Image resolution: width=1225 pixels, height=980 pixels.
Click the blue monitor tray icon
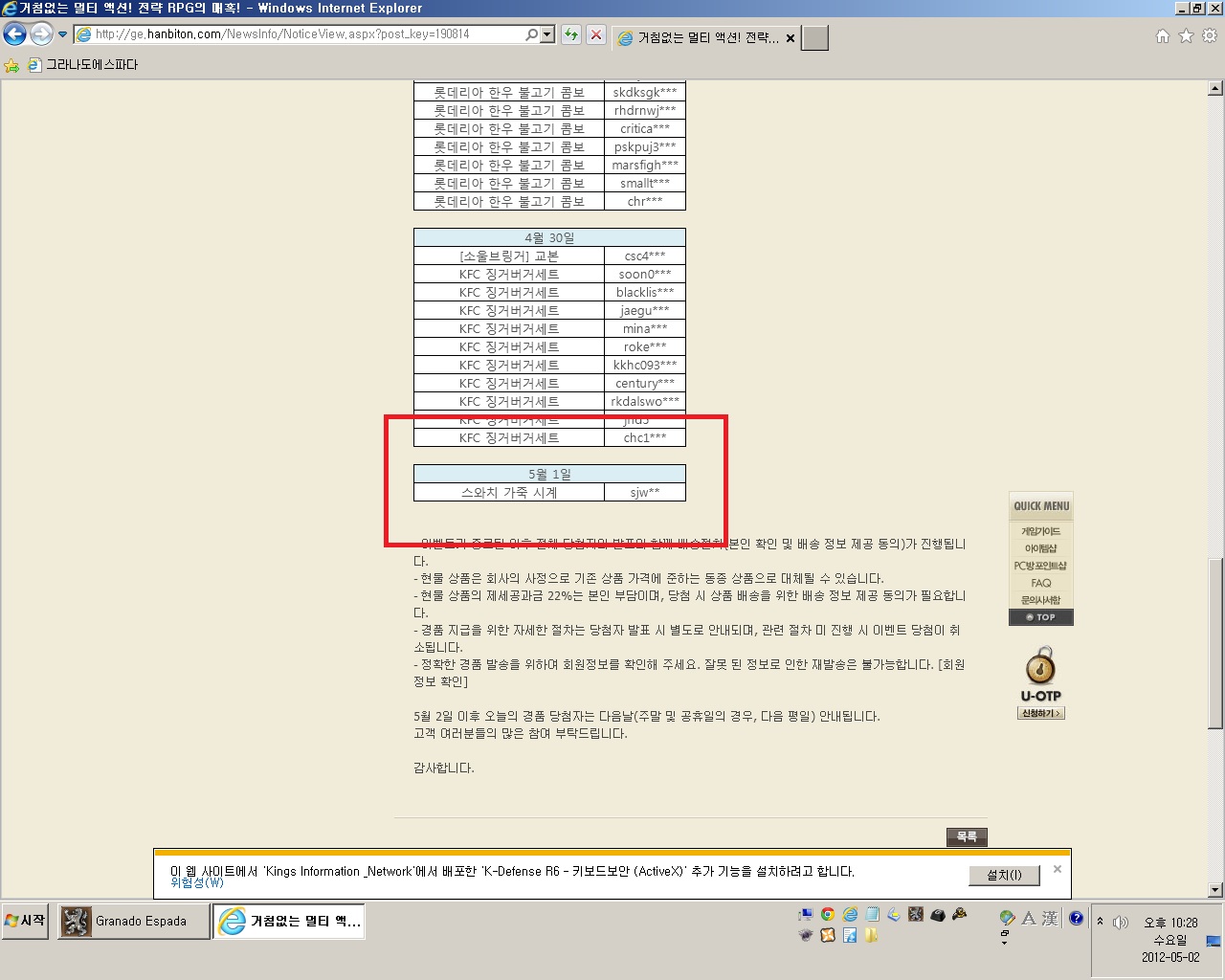click(1214, 942)
